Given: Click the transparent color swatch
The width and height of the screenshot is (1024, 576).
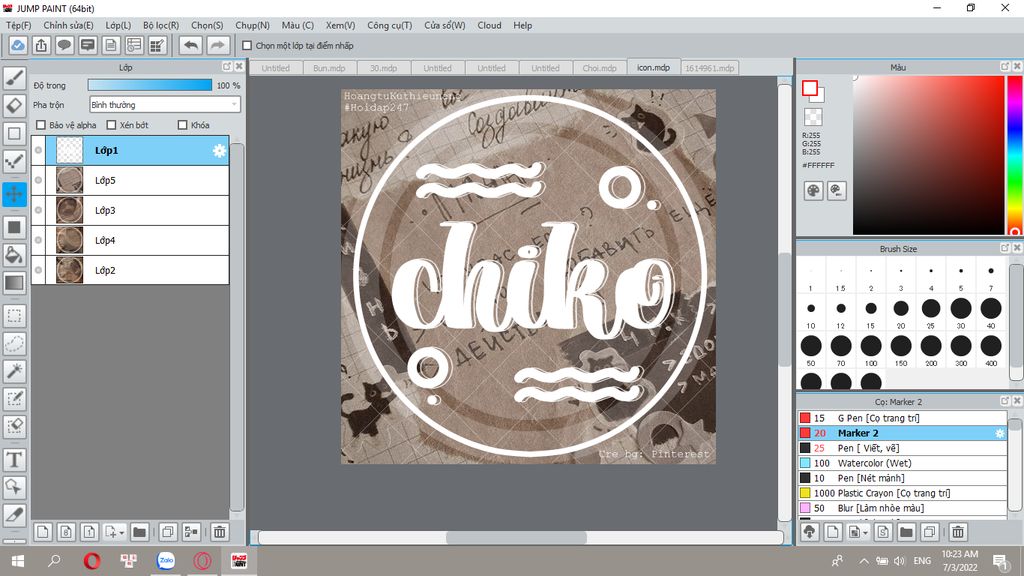Looking at the screenshot, I should click(x=813, y=117).
